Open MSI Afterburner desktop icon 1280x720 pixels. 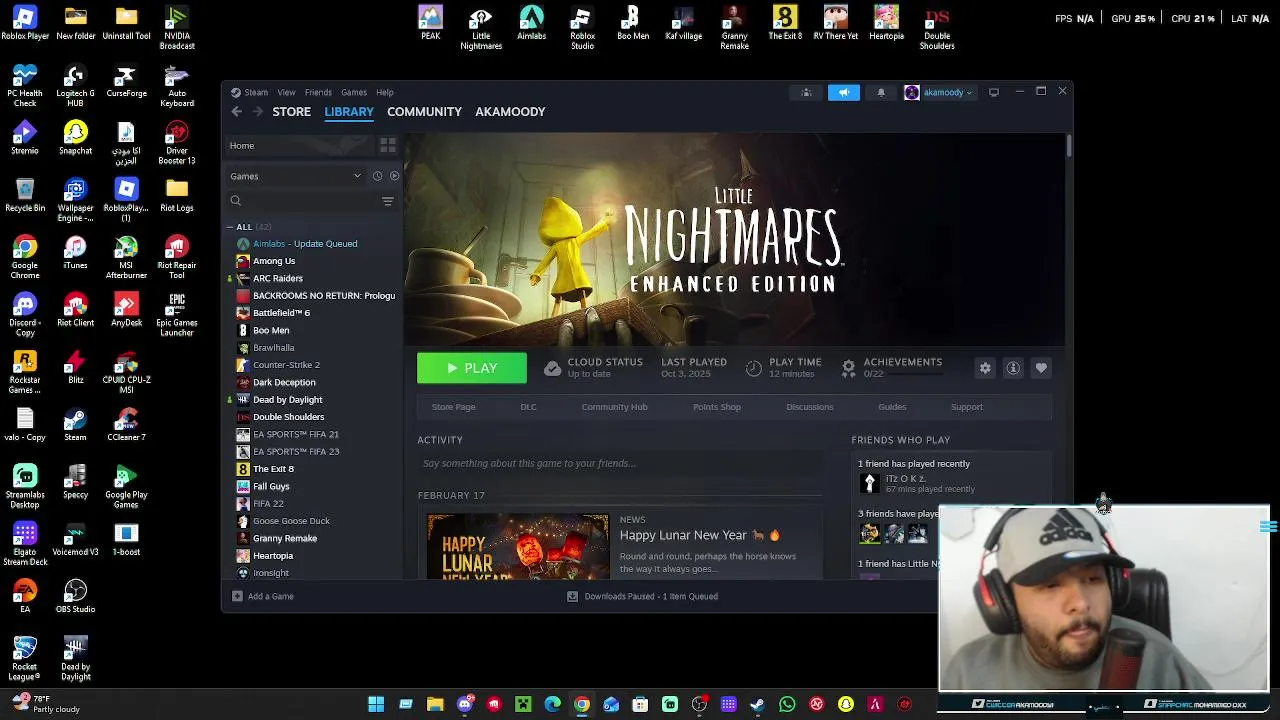coord(126,258)
